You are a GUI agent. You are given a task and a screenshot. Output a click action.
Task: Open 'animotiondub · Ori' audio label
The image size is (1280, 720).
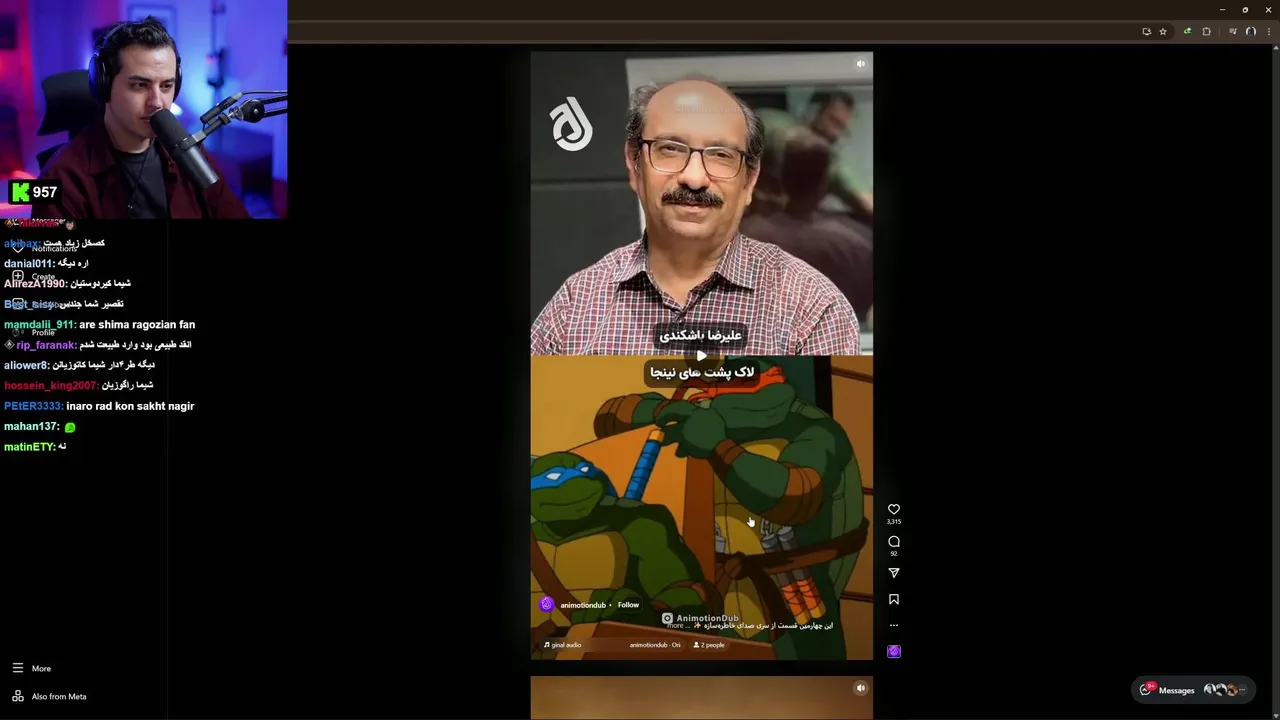pos(655,645)
